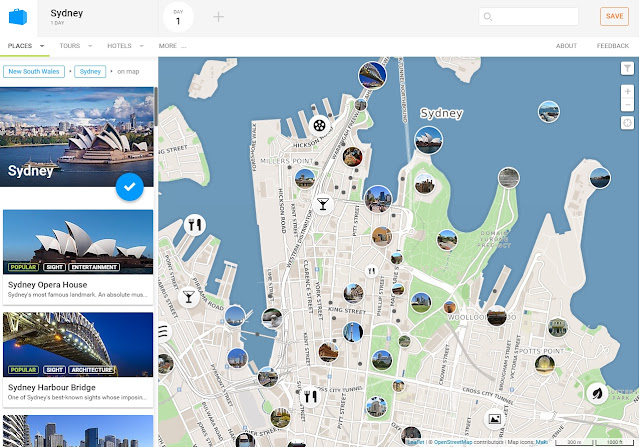
Task: Select the Sydney breadcrumb chip
Action: click(x=90, y=71)
